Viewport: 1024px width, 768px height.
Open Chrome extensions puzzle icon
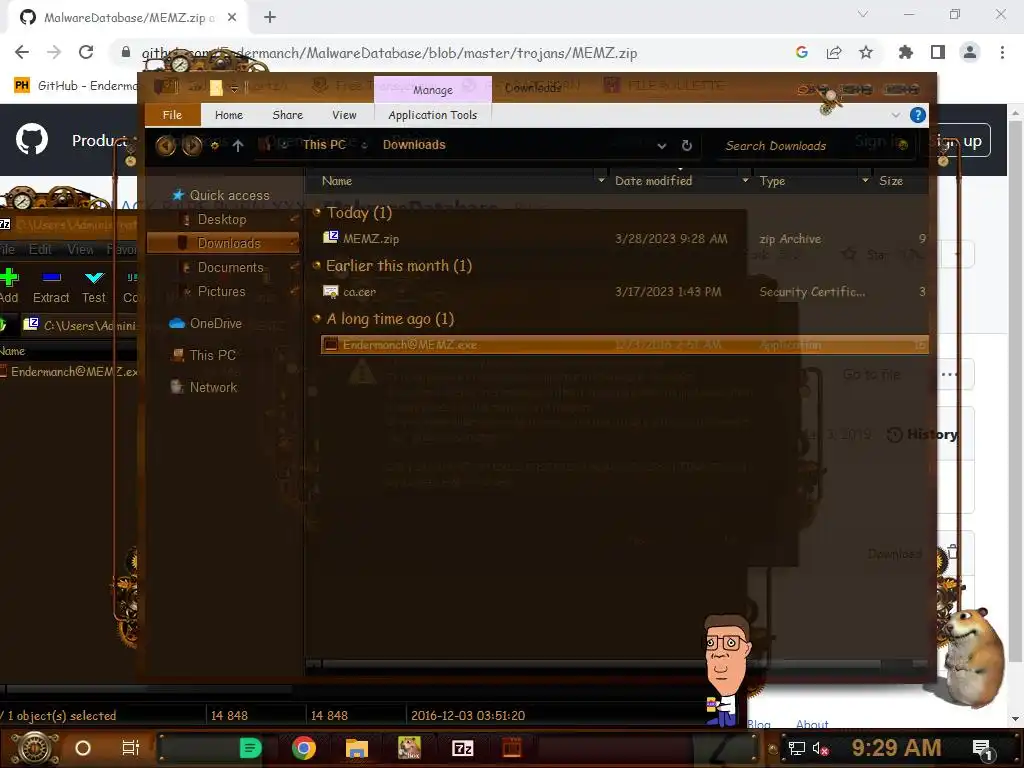click(906, 52)
